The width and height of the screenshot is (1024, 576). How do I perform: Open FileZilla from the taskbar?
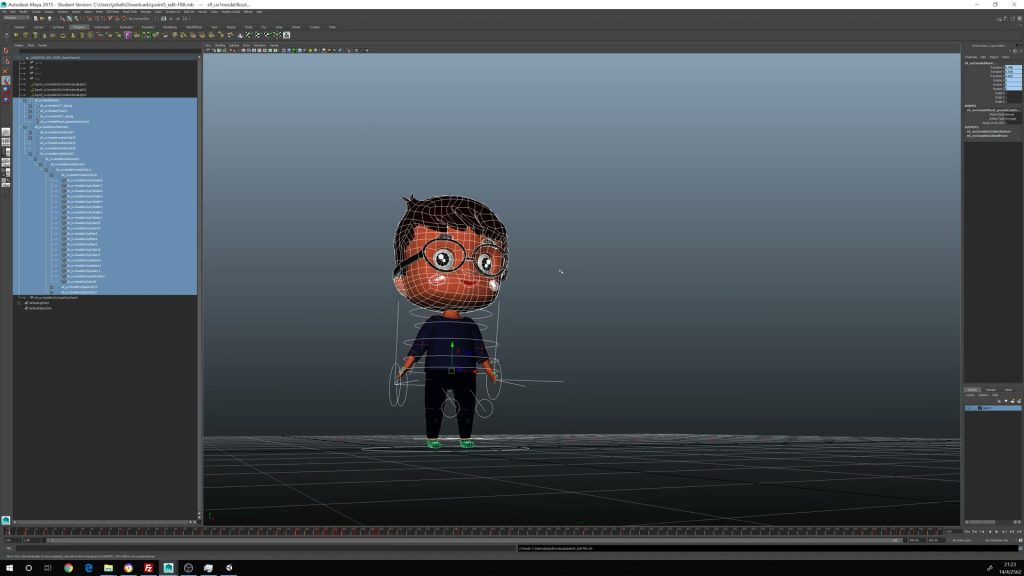(148, 568)
